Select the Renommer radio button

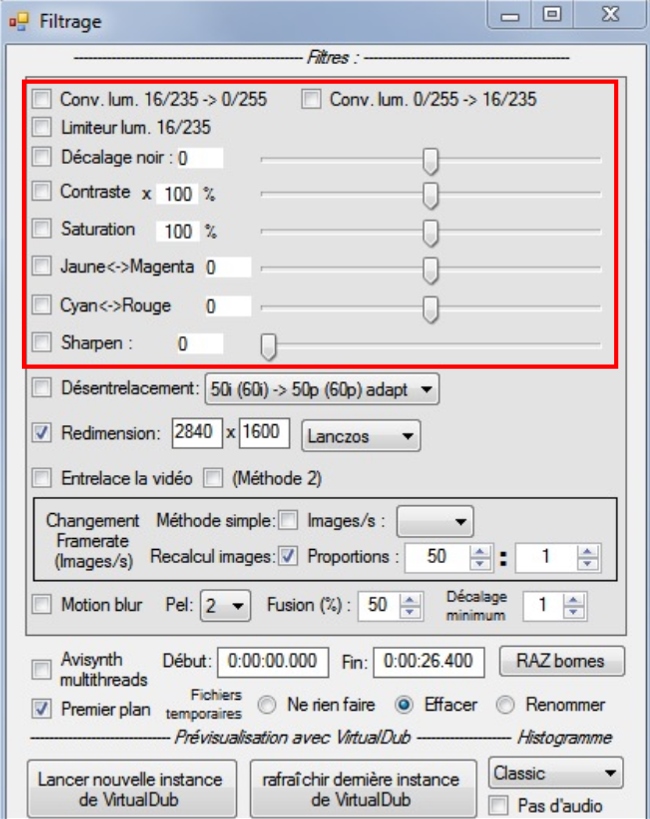point(505,705)
